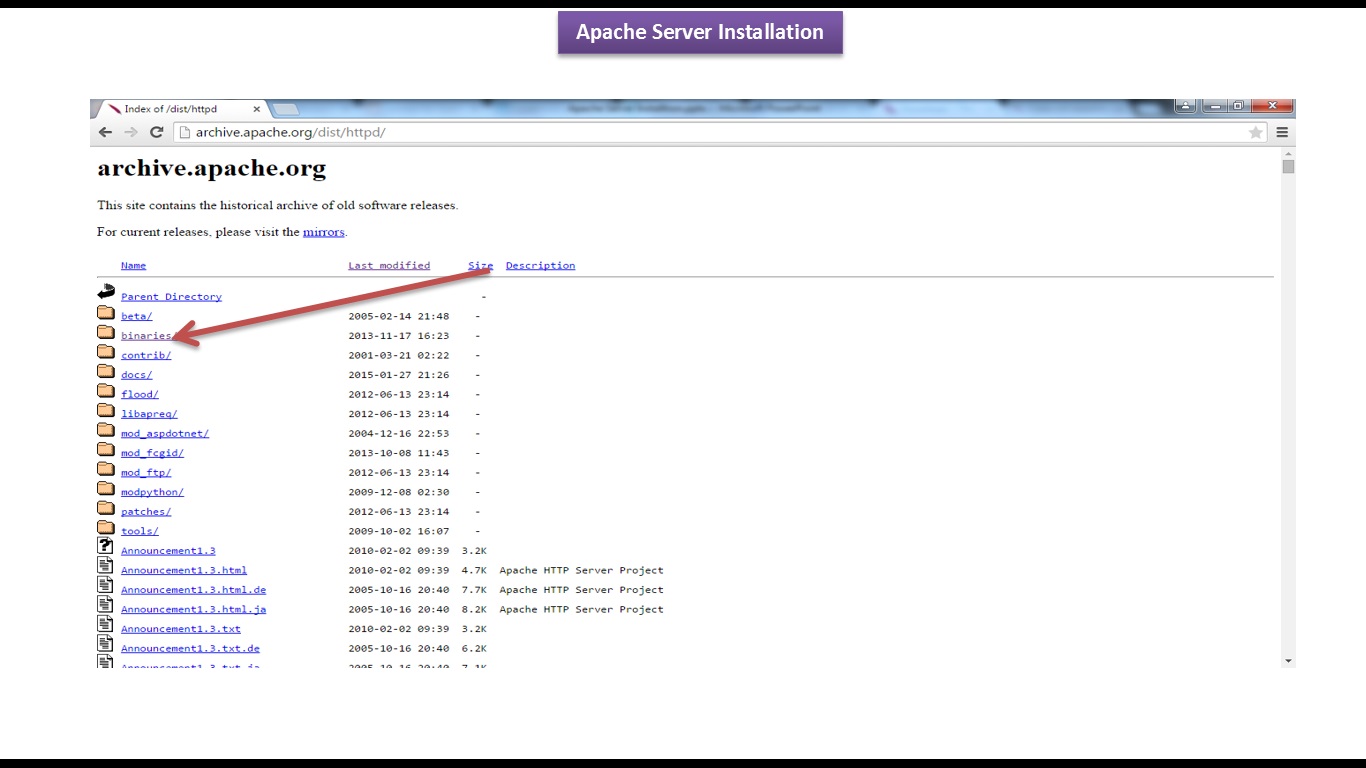Viewport: 1366px width, 768px height.
Task: Click the folder icon beside tools/
Action: tap(106, 528)
